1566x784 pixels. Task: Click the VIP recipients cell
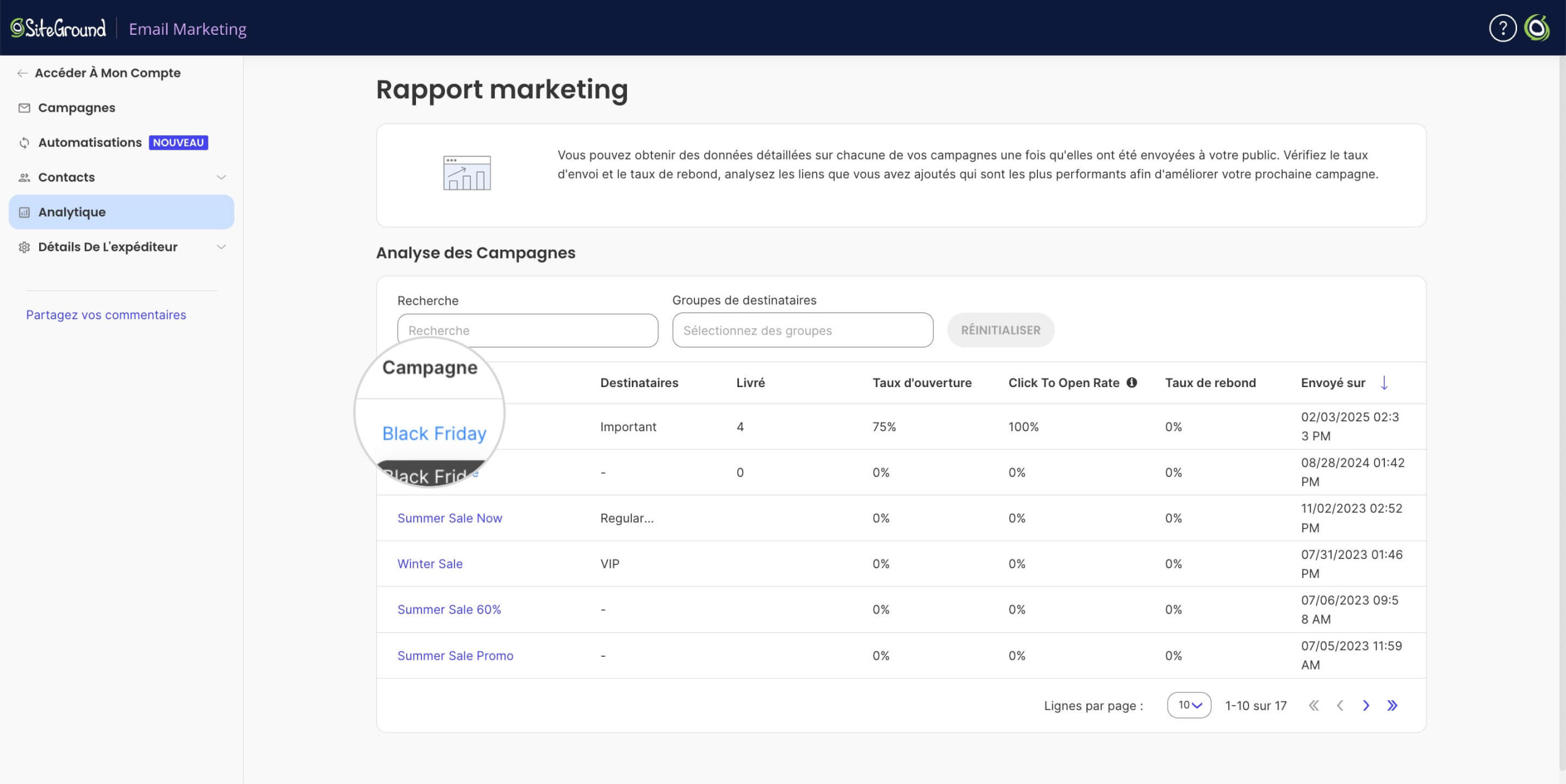coord(610,564)
